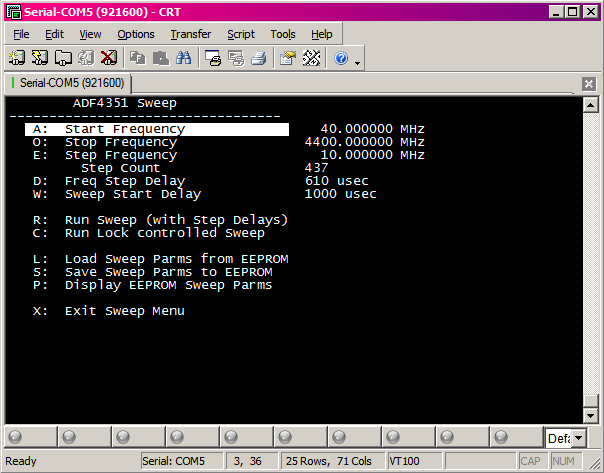604x473 pixels.
Task: Open Global Options toolbar icon
Action: [x=311, y=58]
